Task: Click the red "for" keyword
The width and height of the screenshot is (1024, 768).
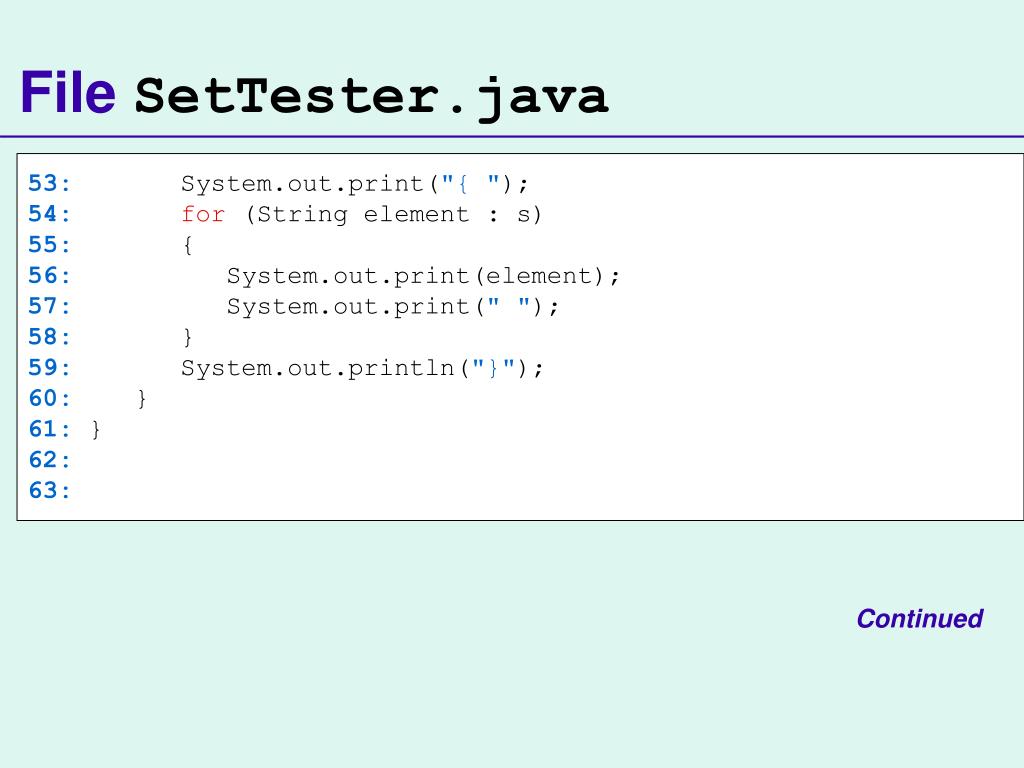Action: pyautogui.click(x=203, y=214)
